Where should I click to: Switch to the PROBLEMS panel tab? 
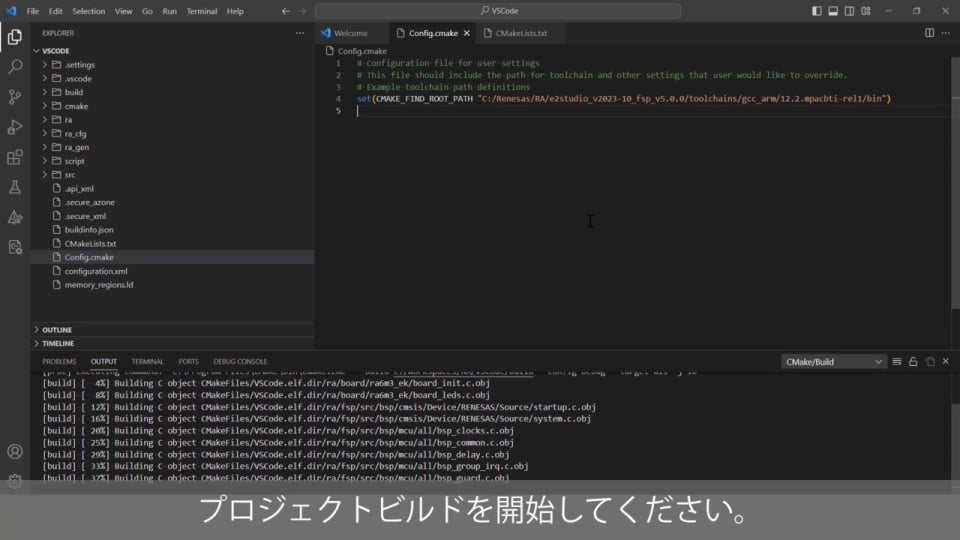pyautogui.click(x=59, y=361)
